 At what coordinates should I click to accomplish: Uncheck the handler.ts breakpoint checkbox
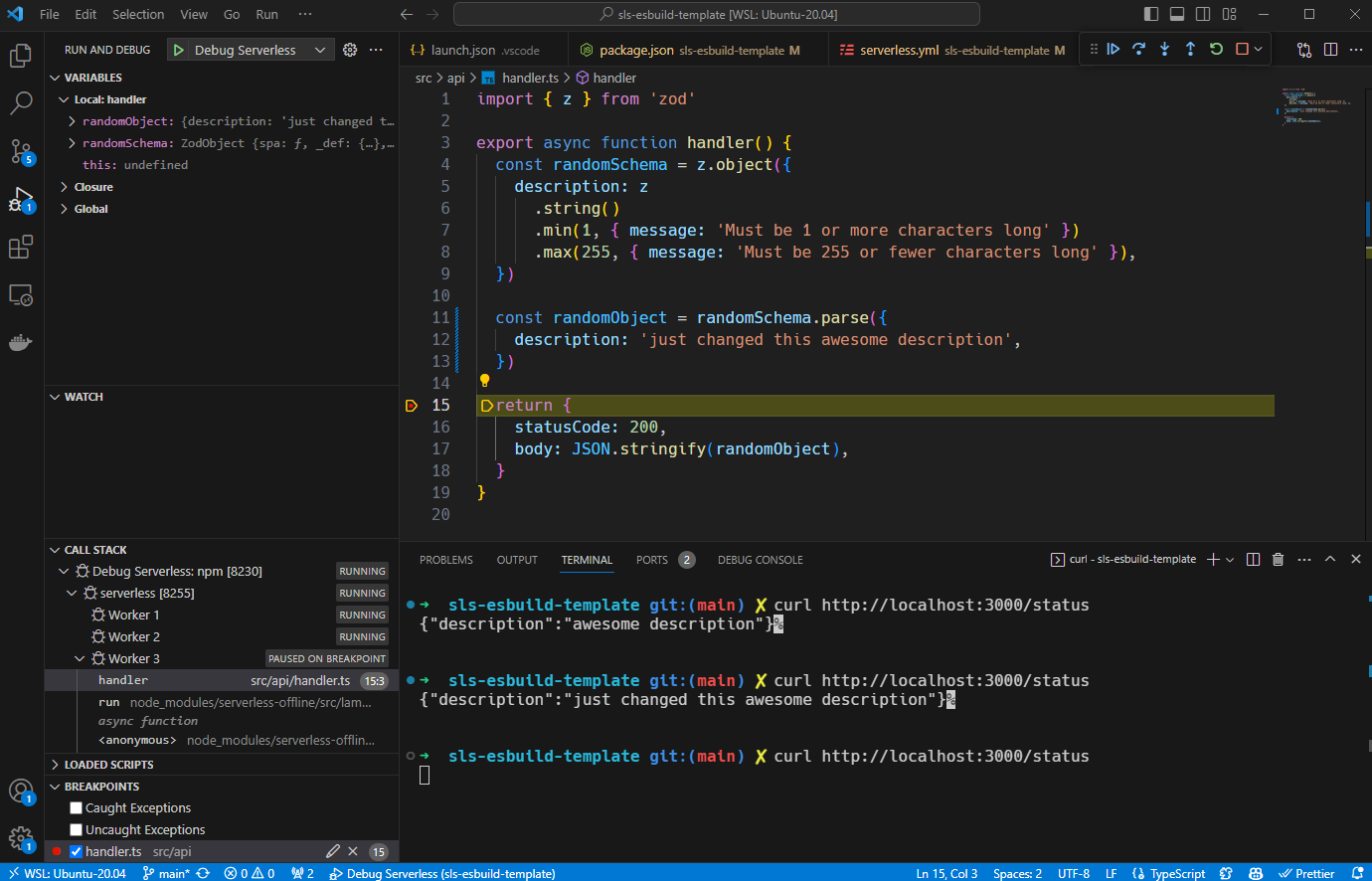[x=76, y=851]
